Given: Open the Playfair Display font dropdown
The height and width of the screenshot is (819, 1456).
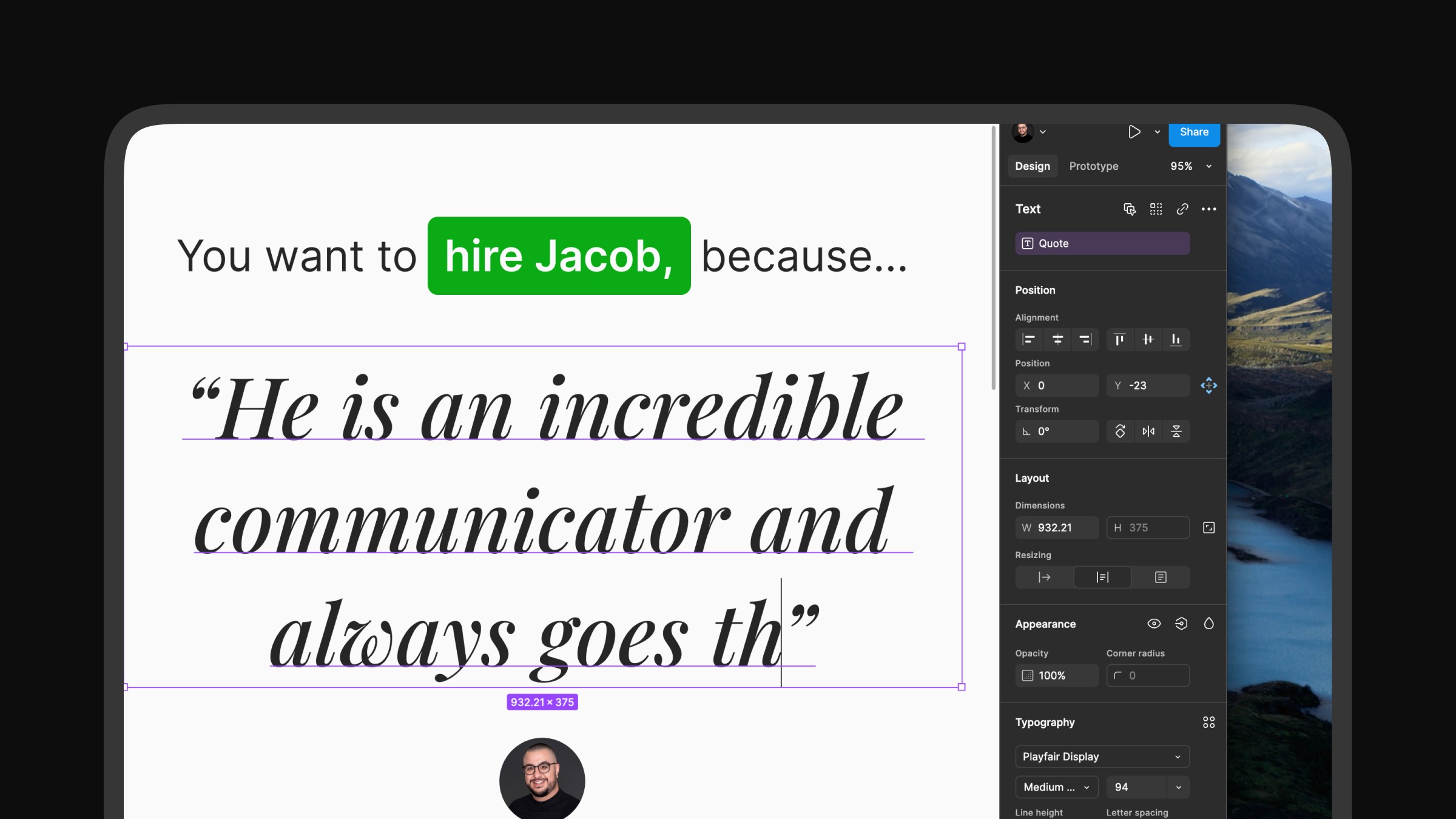Looking at the screenshot, I should 1102,757.
